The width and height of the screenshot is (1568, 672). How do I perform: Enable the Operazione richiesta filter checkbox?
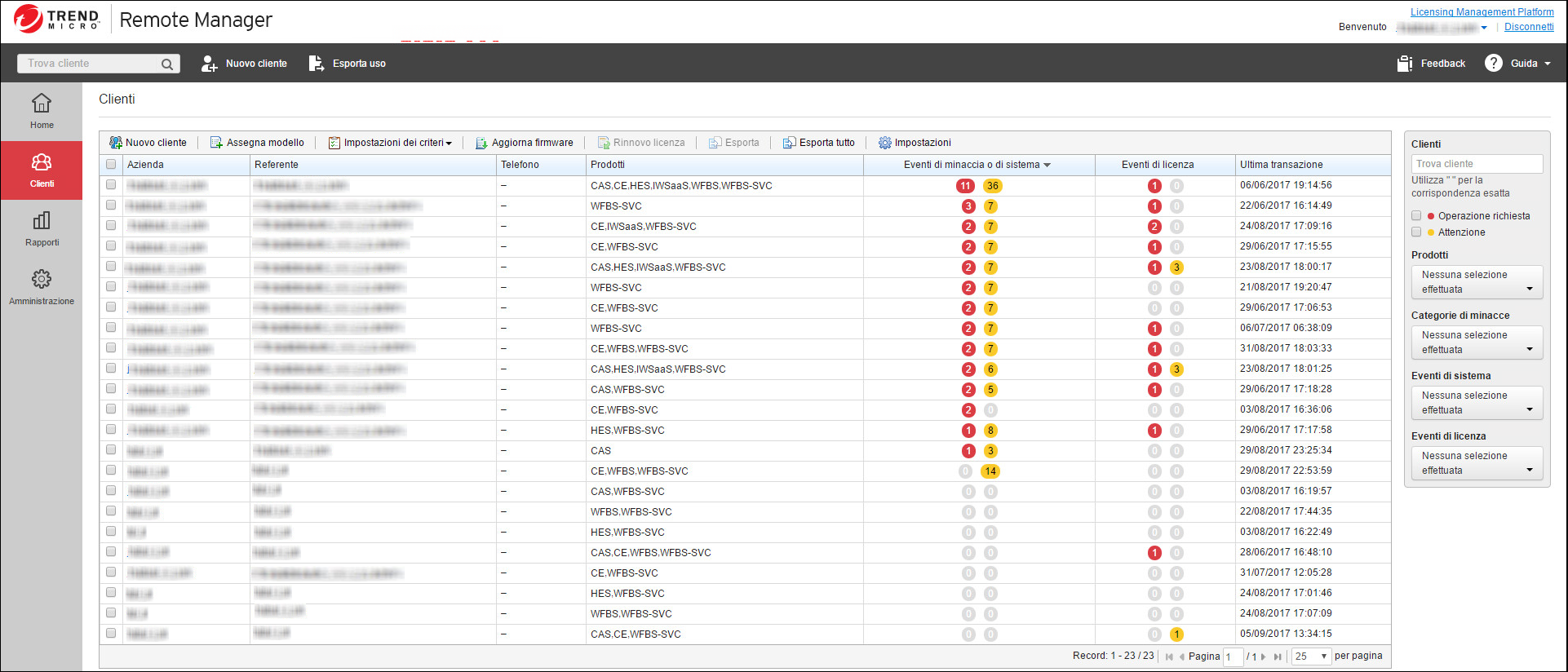point(1416,216)
